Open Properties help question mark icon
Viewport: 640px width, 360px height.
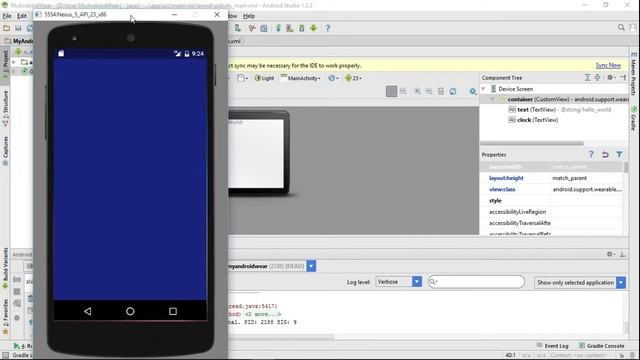[x=591, y=154]
